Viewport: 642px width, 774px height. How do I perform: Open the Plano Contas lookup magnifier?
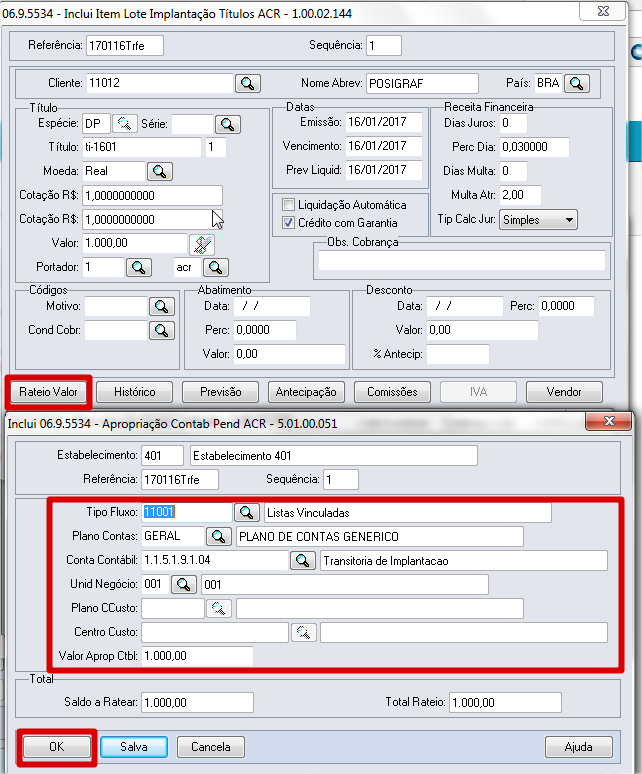(219, 536)
